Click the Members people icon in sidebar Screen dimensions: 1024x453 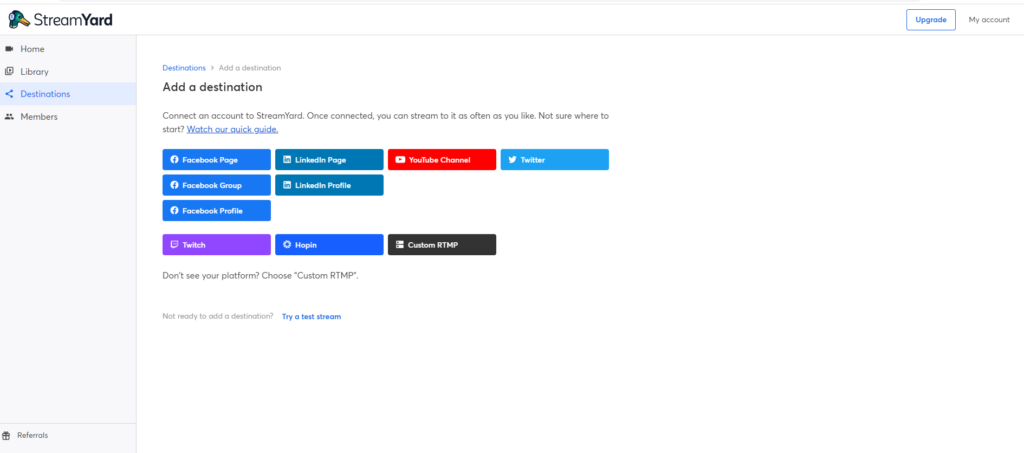coord(9,117)
